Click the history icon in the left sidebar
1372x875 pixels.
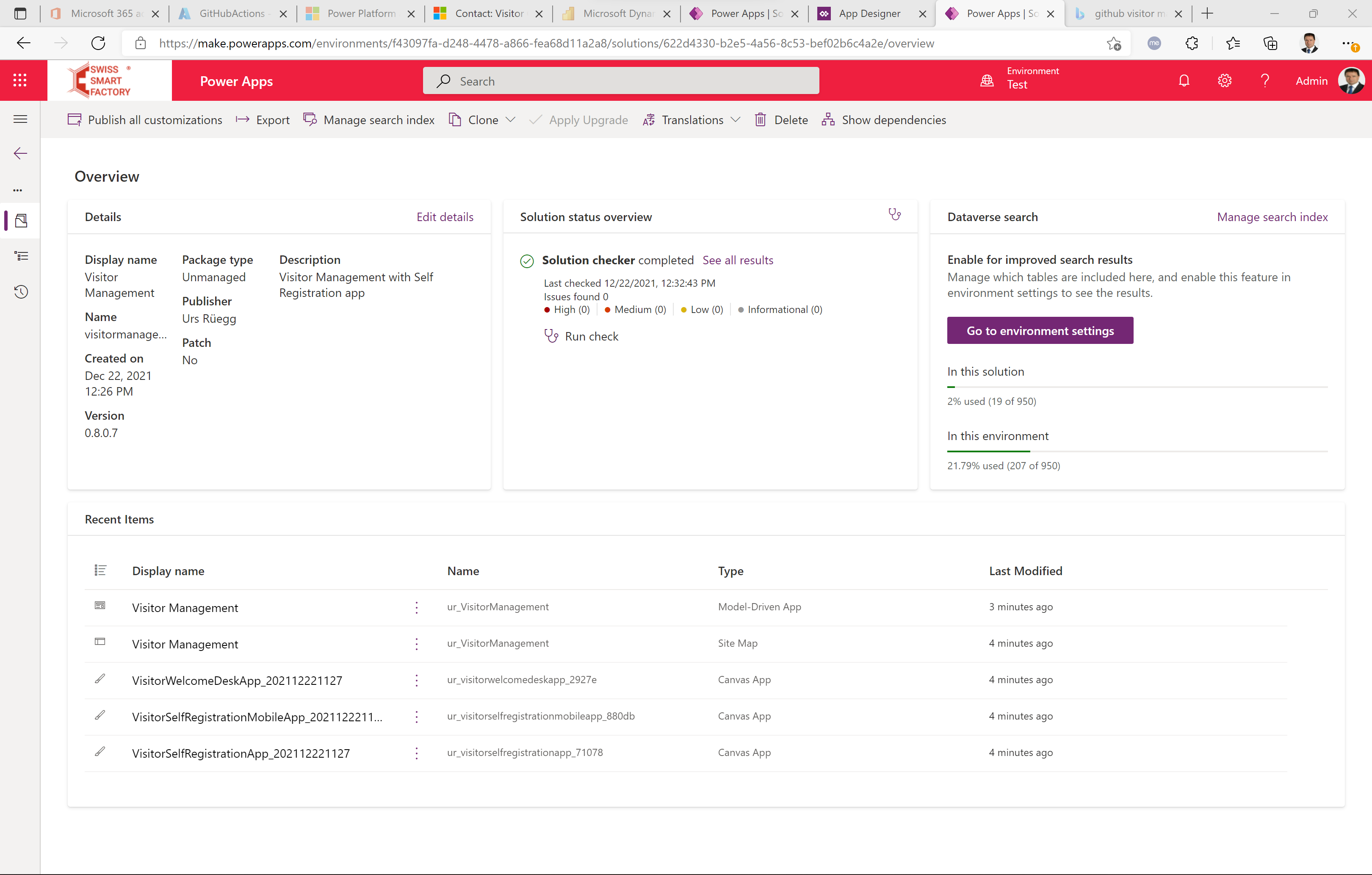(20, 292)
